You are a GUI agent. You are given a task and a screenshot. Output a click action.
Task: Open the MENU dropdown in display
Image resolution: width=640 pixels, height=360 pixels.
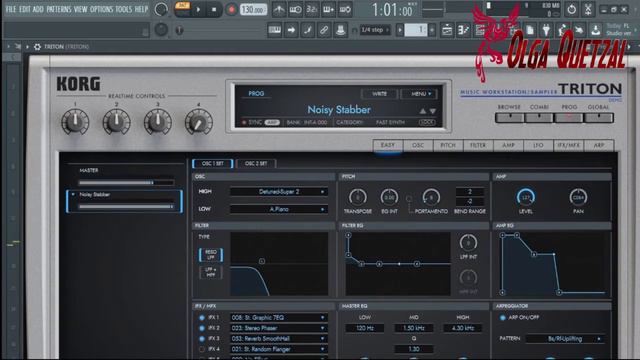click(420, 94)
